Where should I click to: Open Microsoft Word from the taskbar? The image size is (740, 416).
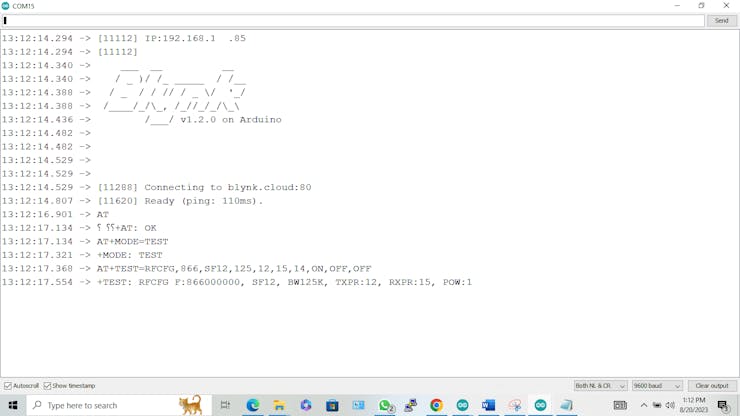[488, 405]
